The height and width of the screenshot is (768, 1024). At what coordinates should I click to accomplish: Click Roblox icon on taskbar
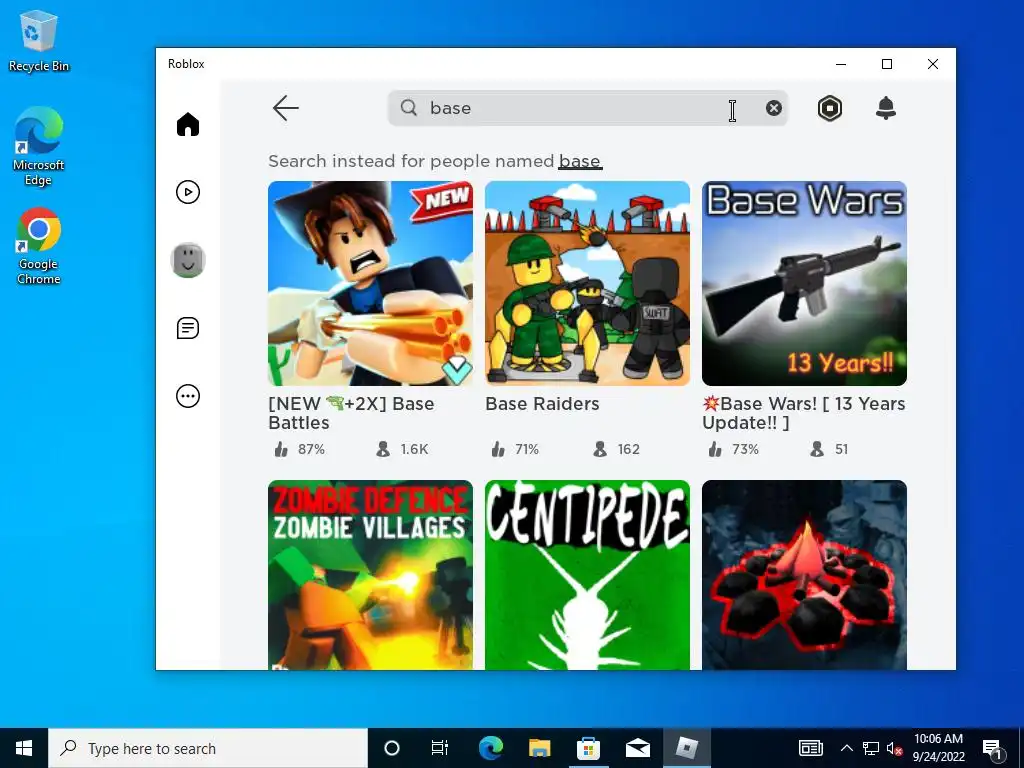coord(686,748)
